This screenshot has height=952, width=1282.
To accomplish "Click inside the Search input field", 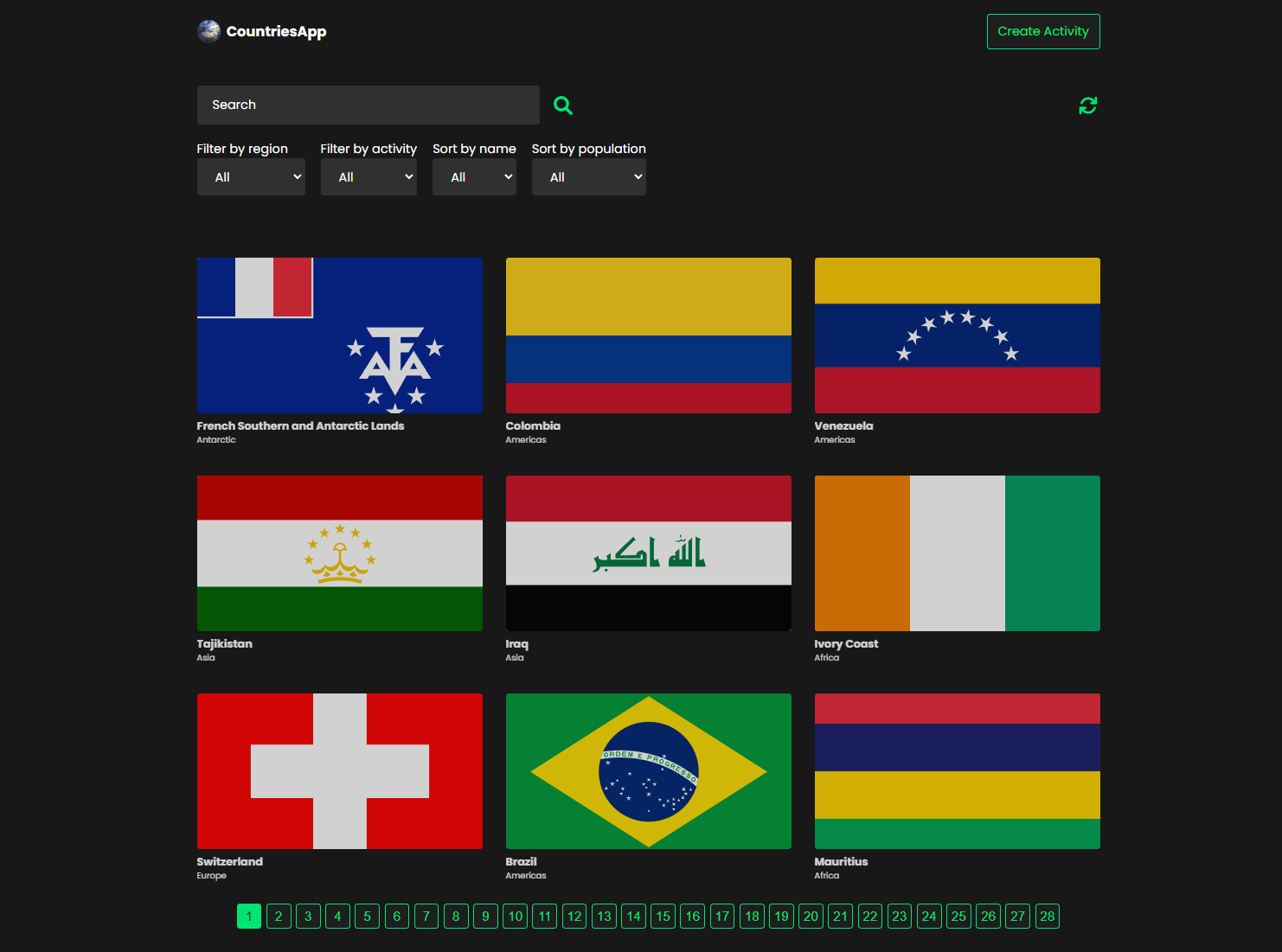I will [x=368, y=105].
